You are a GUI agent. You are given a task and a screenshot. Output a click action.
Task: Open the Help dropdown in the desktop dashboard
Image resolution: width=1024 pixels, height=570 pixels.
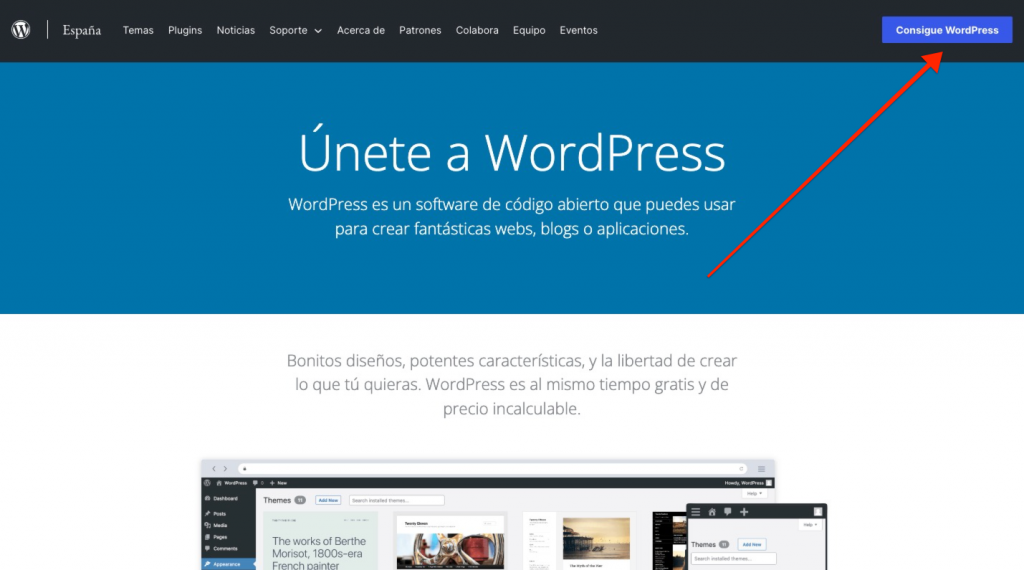(754, 494)
